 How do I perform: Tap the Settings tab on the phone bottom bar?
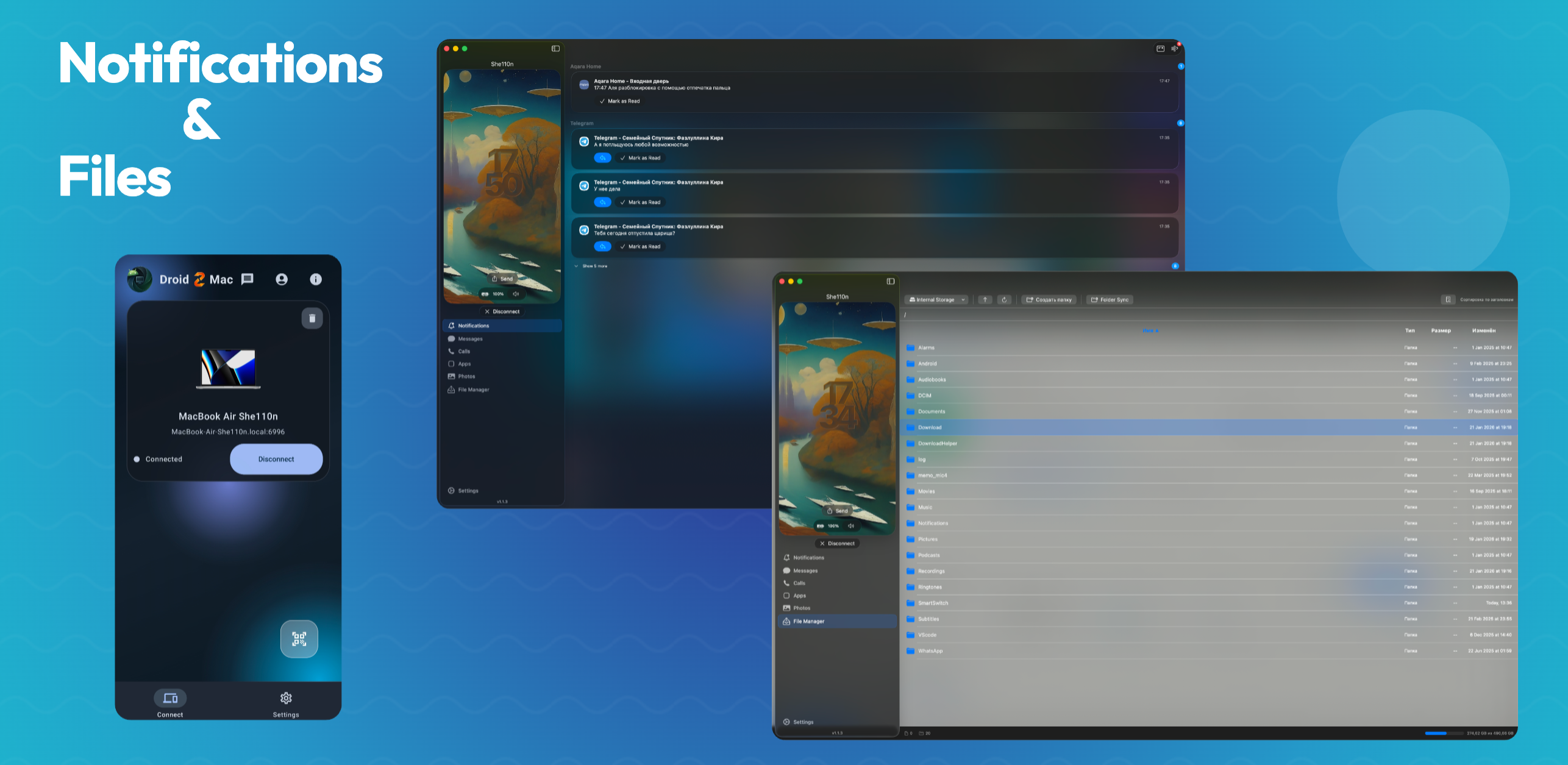click(x=286, y=705)
